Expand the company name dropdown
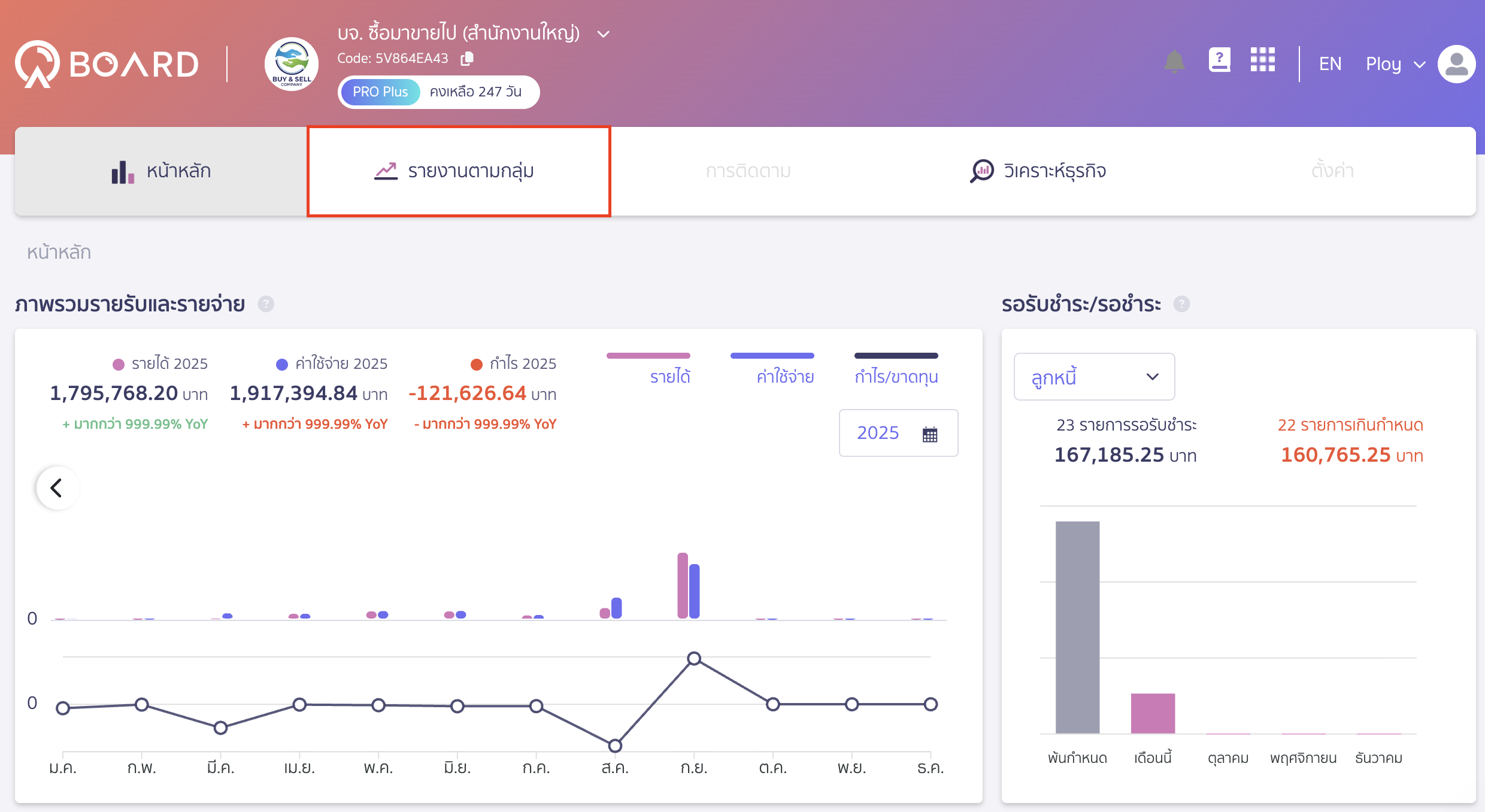Viewport: 1485px width, 812px height. (x=603, y=34)
